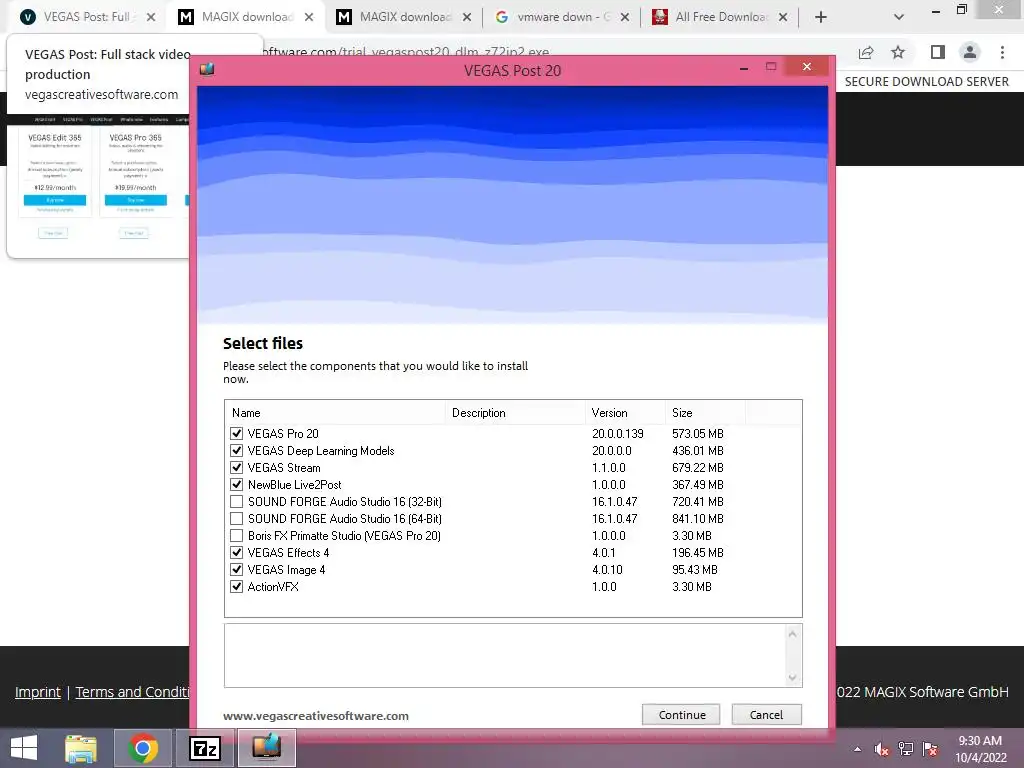Click the Description column header
The image size is (1024, 768).
(515, 413)
